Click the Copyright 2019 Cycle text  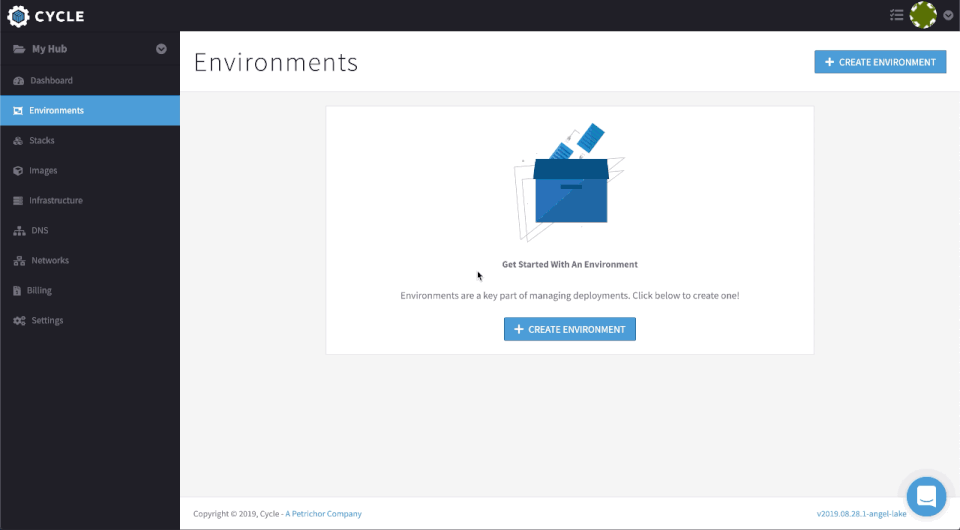(x=236, y=513)
